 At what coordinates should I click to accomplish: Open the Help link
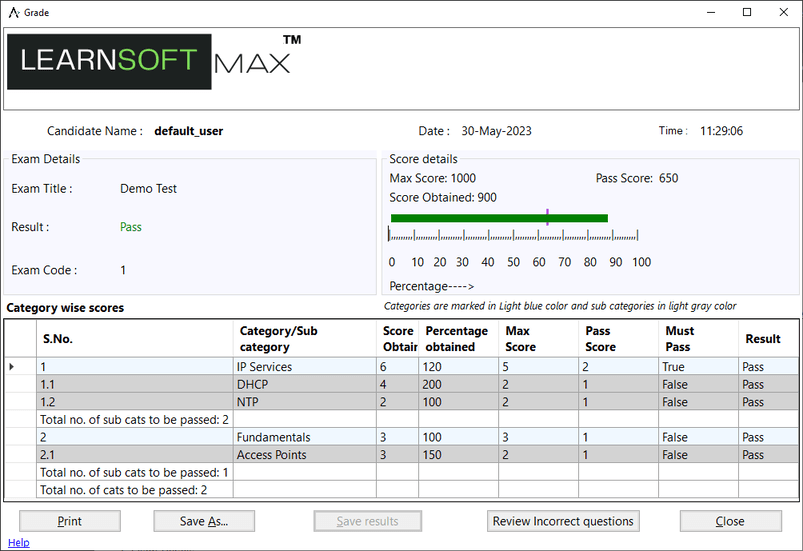coord(18,543)
